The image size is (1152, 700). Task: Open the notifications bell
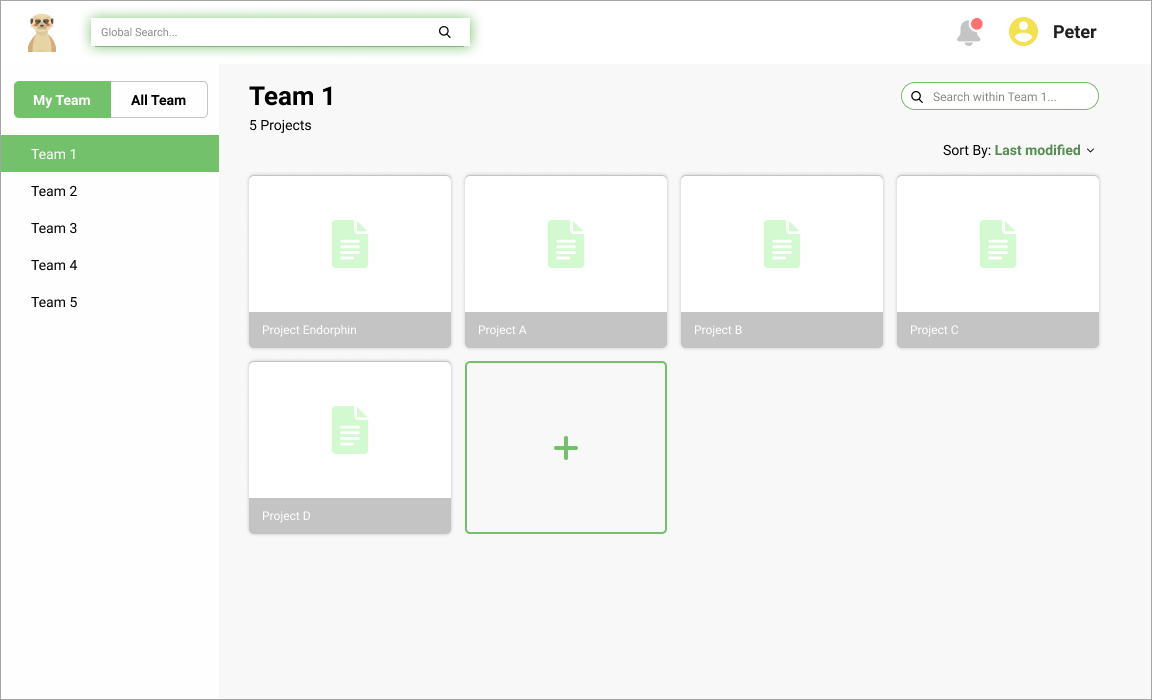point(968,33)
